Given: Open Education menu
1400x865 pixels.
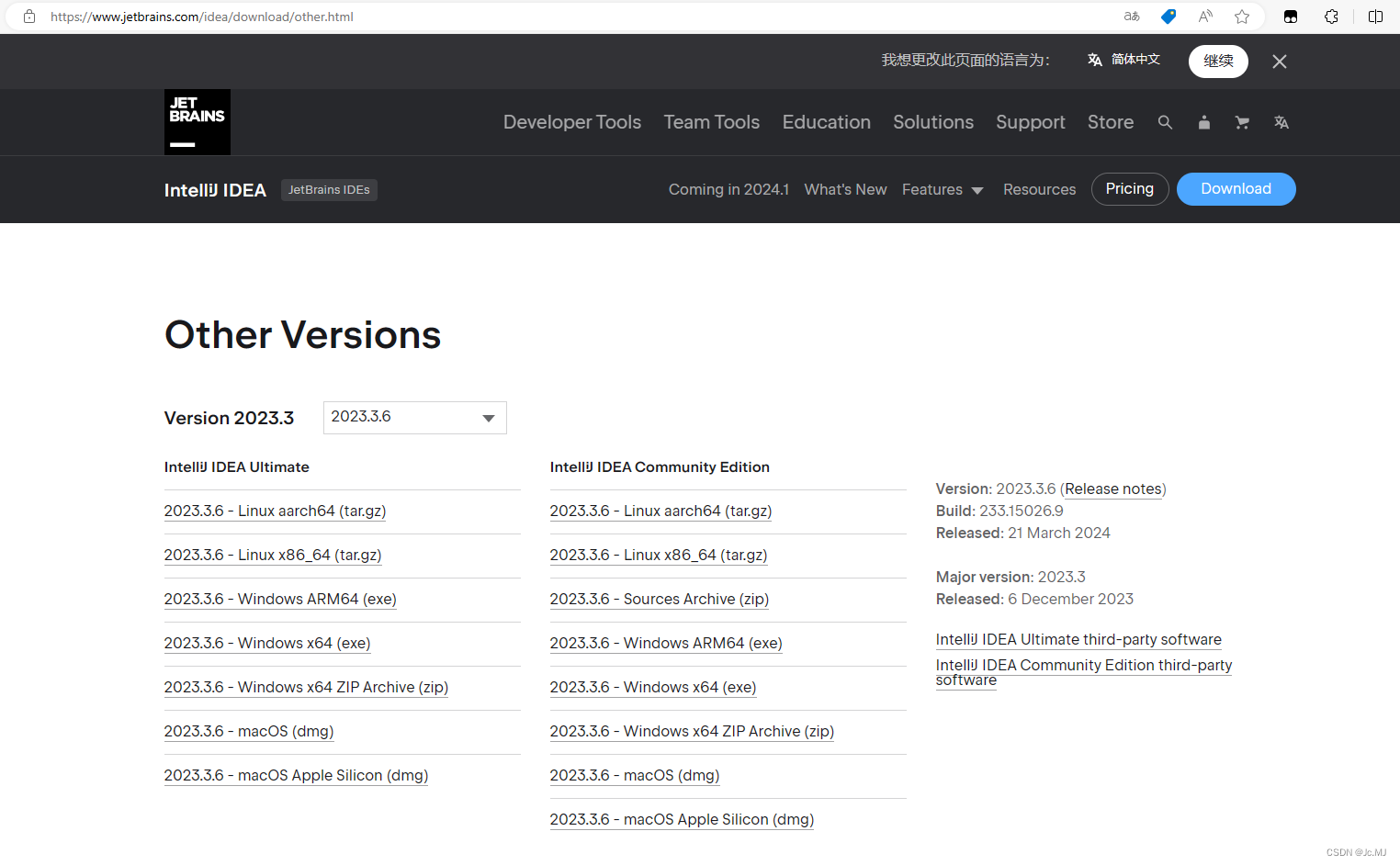Looking at the screenshot, I should pos(827,122).
